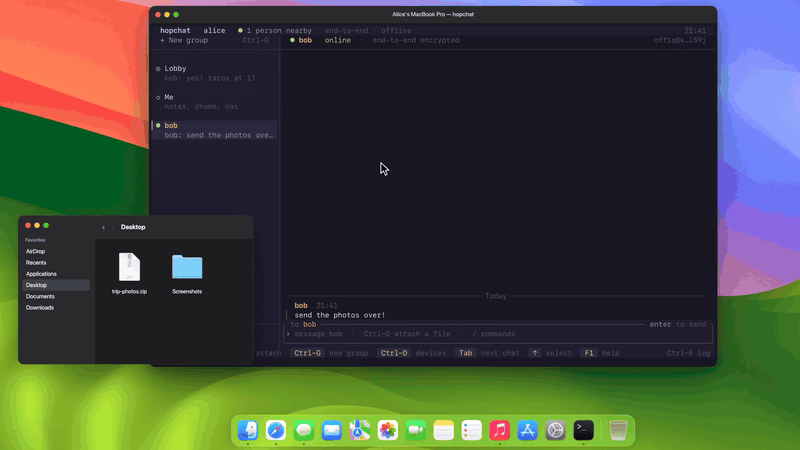Click the 'bob' name in chat header
The width and height of the screenshot is (800, 450).
305,40
